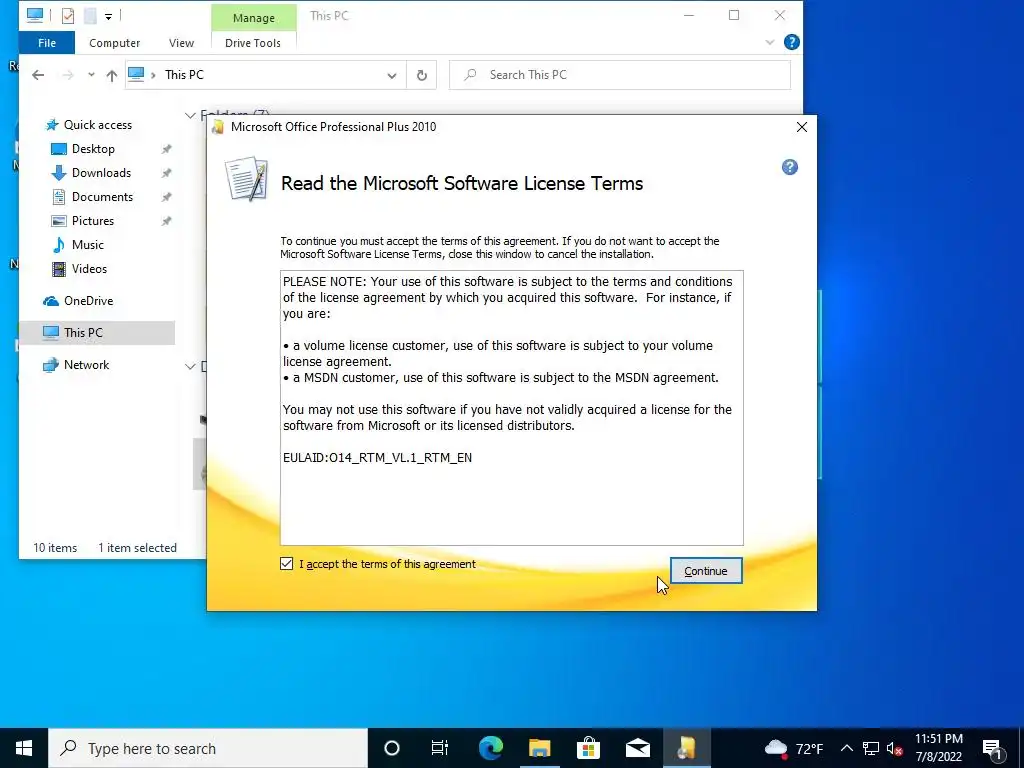
Task: Click the This PC address bar crumb
Action: click(184, 75)
